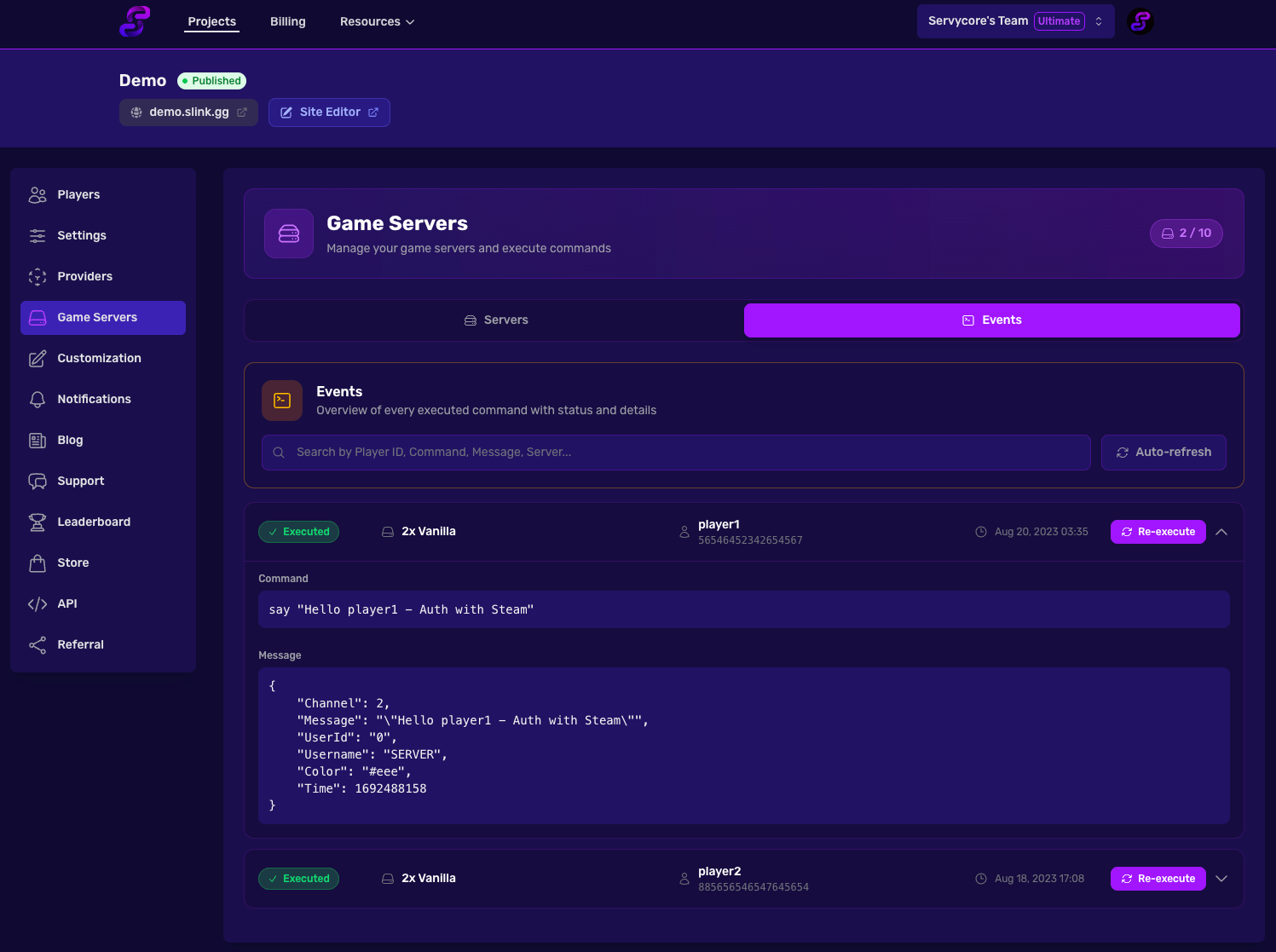Re-execute the player1 command

[x=1158, y=532]
